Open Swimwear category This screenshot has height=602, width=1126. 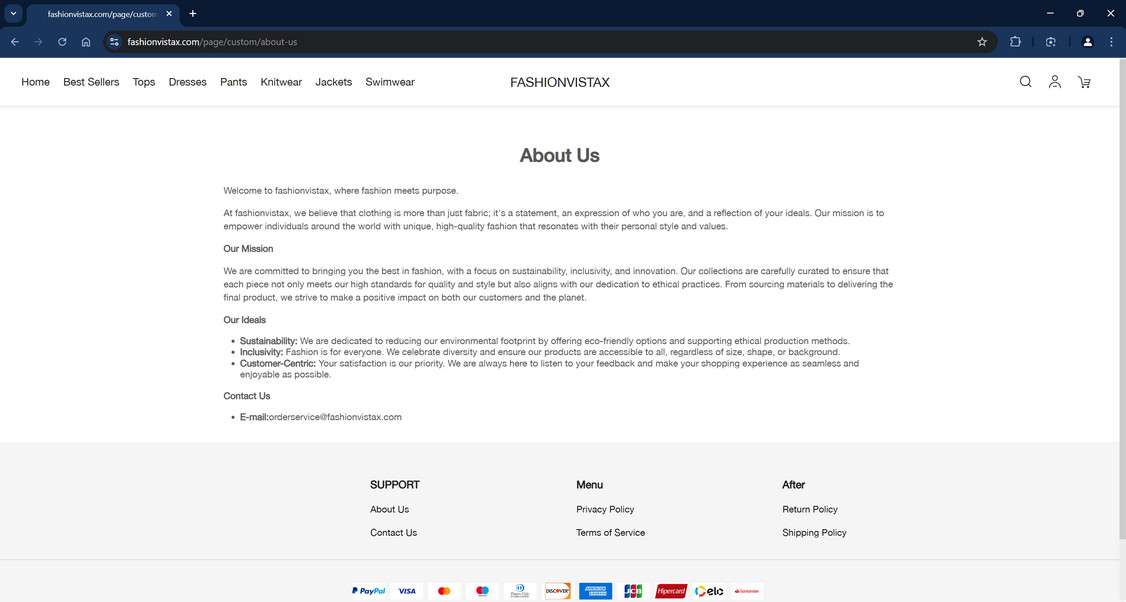pyautogui.click(x=390, y=82)
